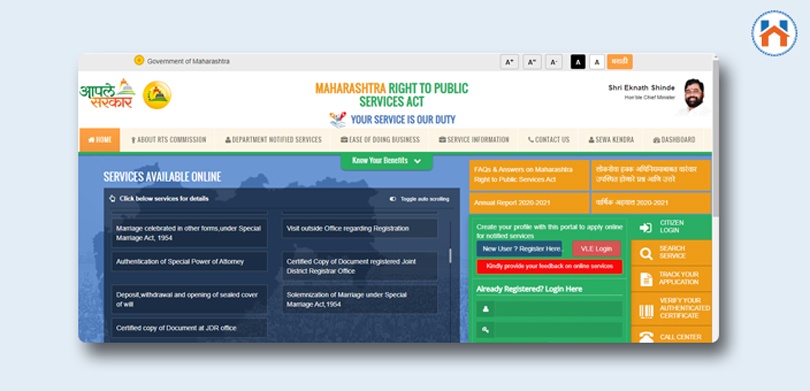
Task: Open Citizen Login icon tile
Action: 646,227
